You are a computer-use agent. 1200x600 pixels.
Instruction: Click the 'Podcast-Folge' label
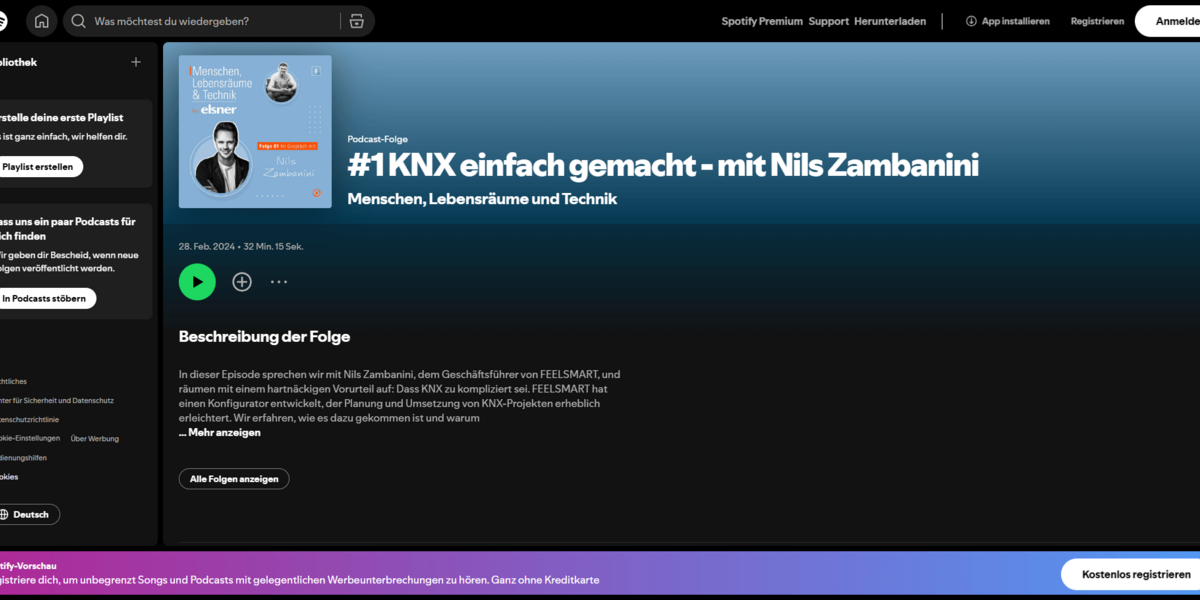coord(378,139)
